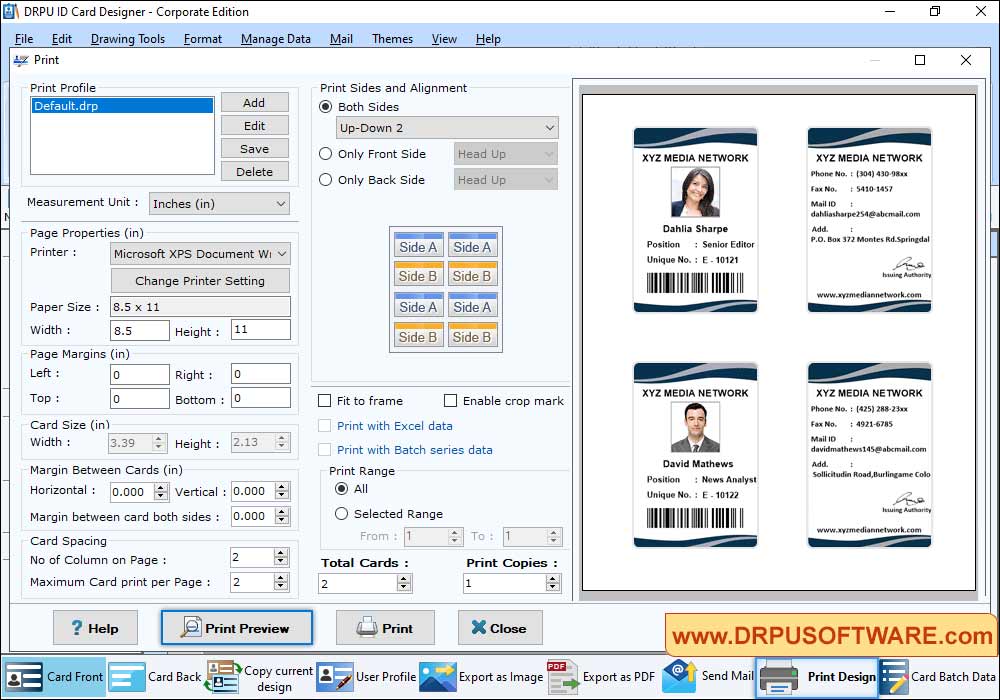This screenshot has width=1000, height=700.
Task: Adjust the Horizontal margin spinner
Action: pyautogui.click(x=161, y=492)
